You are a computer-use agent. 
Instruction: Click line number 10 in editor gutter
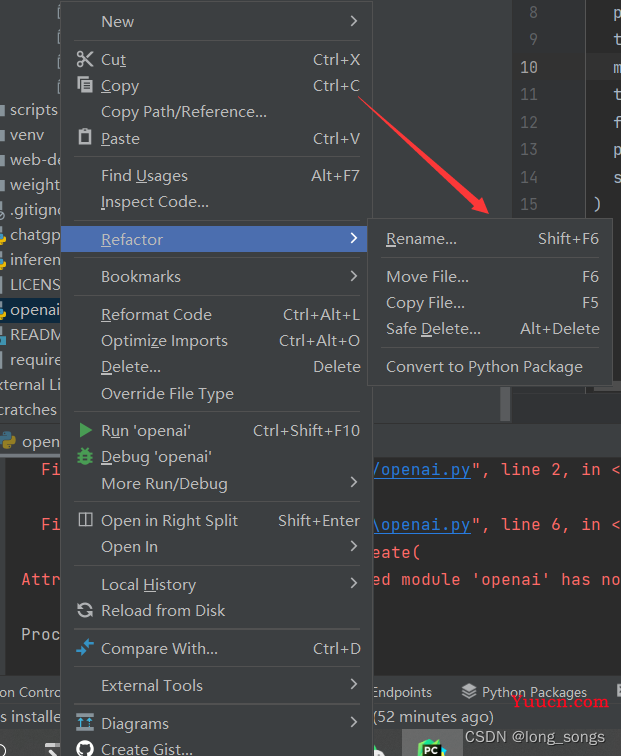pos(529,67)
